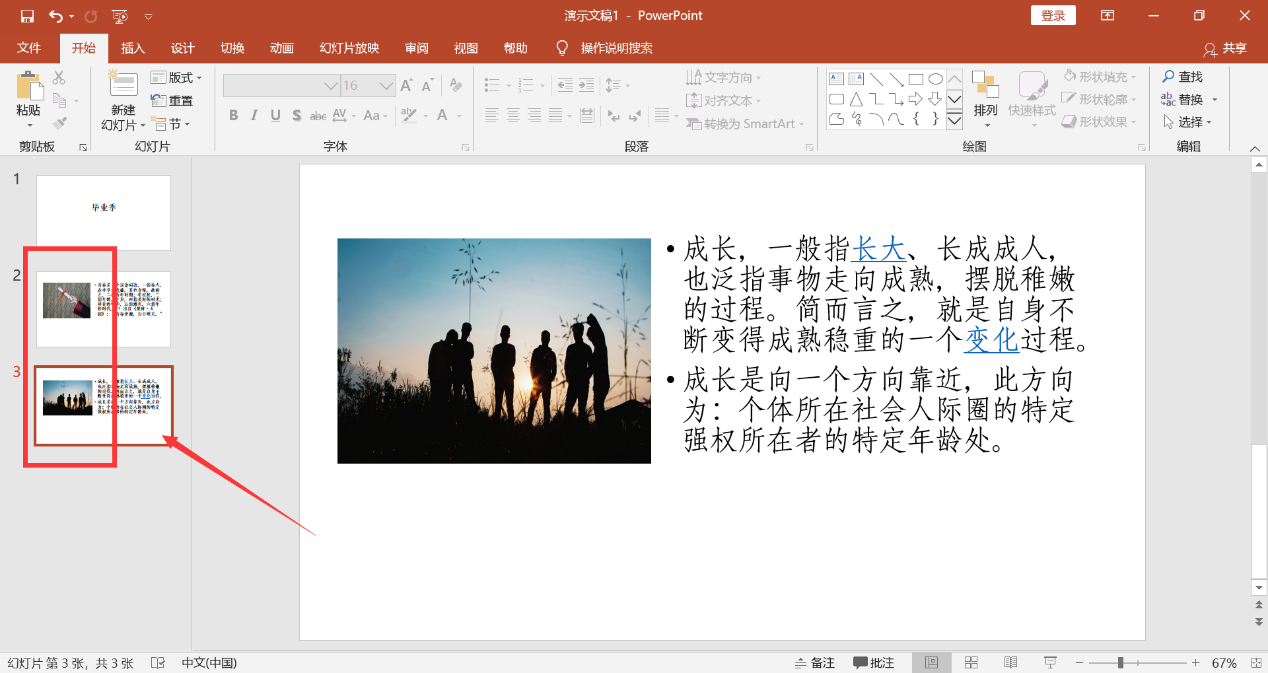
Task: Click the Cut scissors icon
Action: 59,78
